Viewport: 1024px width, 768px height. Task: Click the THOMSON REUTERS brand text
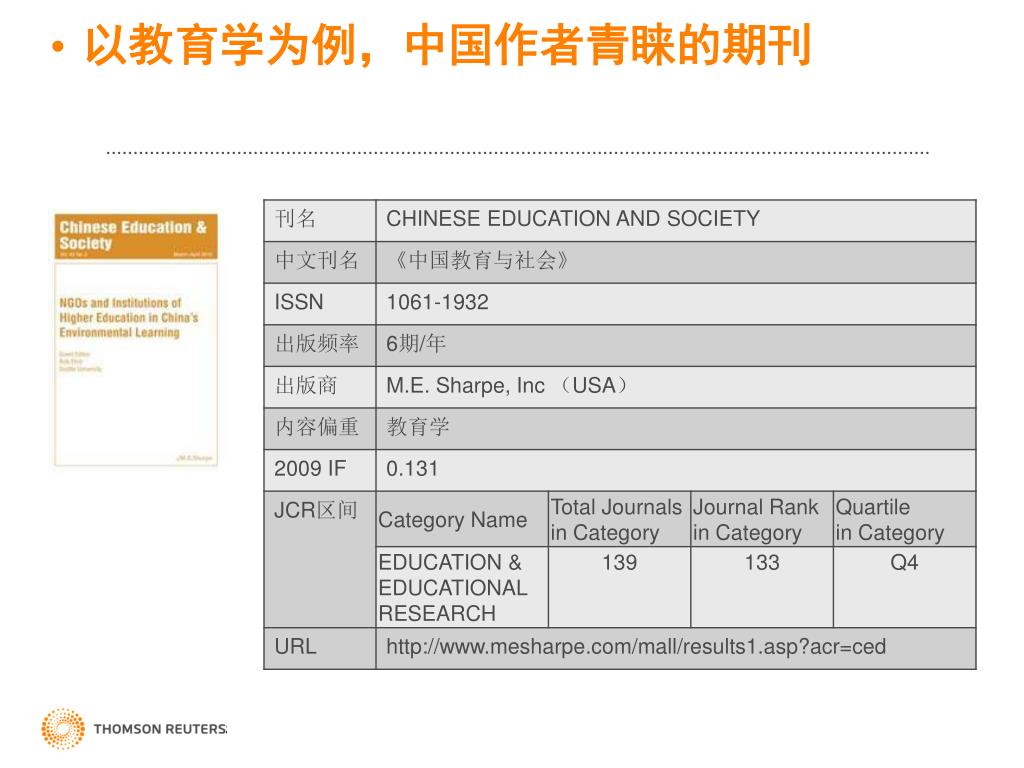(x=160, y=729)
